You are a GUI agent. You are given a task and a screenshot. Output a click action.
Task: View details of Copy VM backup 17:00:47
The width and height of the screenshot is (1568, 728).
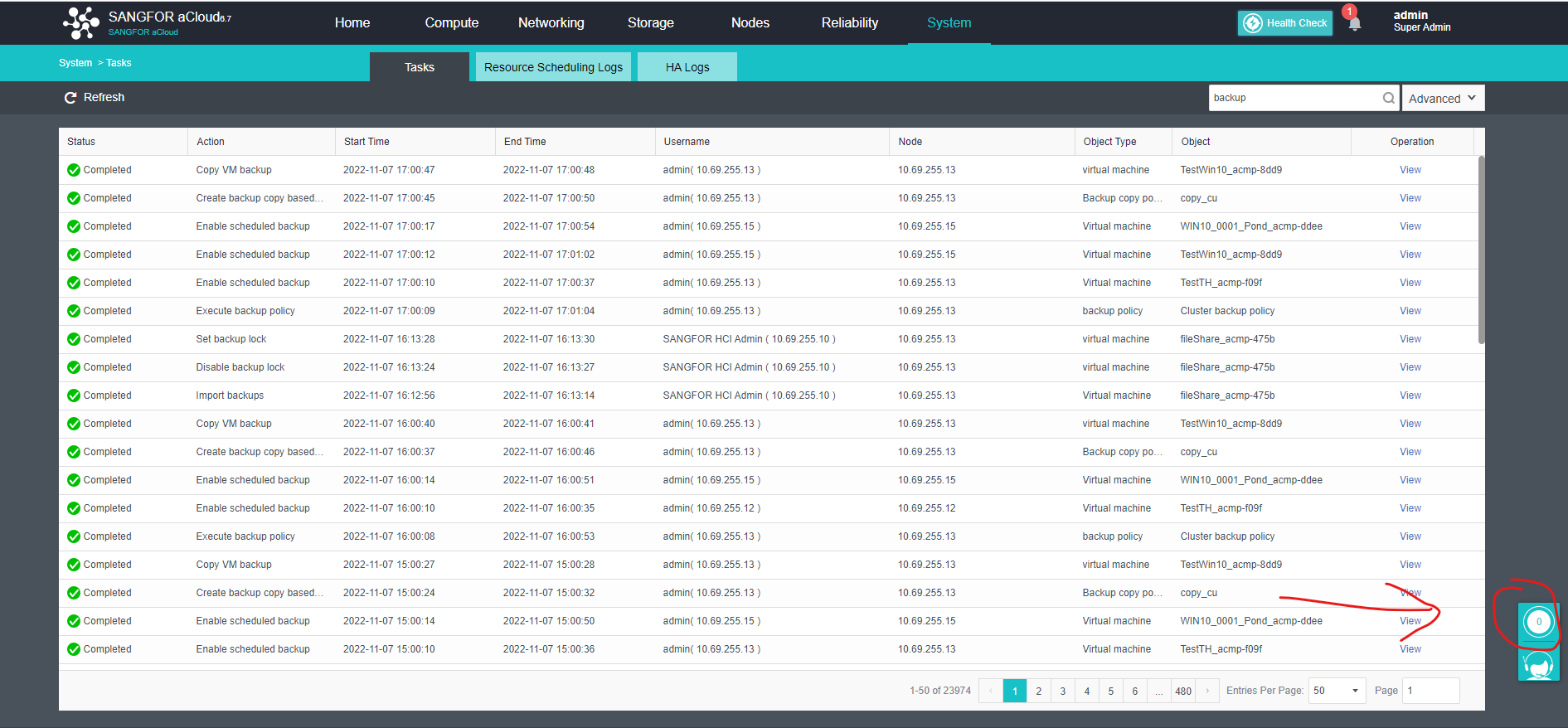click(x=1410, y=170)
